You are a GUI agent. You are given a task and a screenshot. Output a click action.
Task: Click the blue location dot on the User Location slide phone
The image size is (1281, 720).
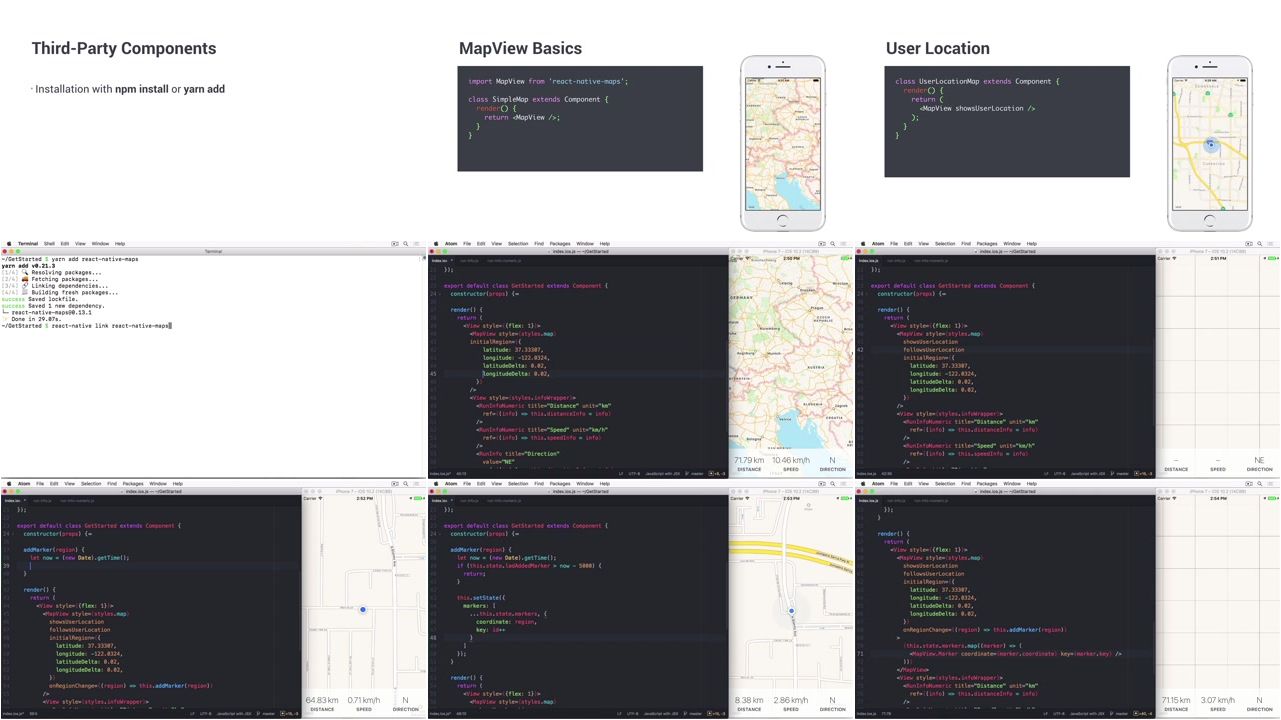tap(1210, 146)
